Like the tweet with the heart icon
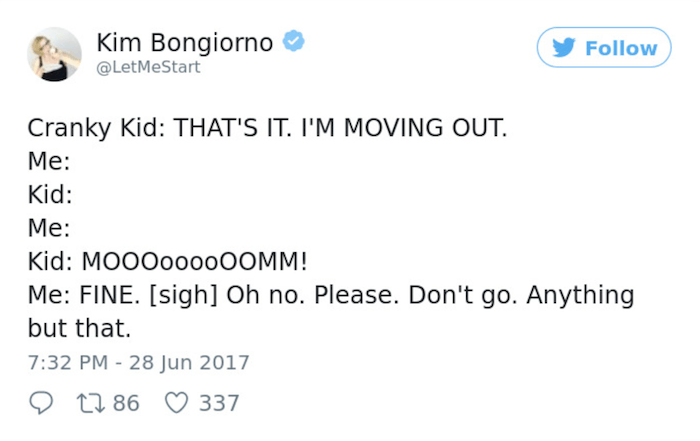Screen dimensions: 700x441 tap(175, 403)
